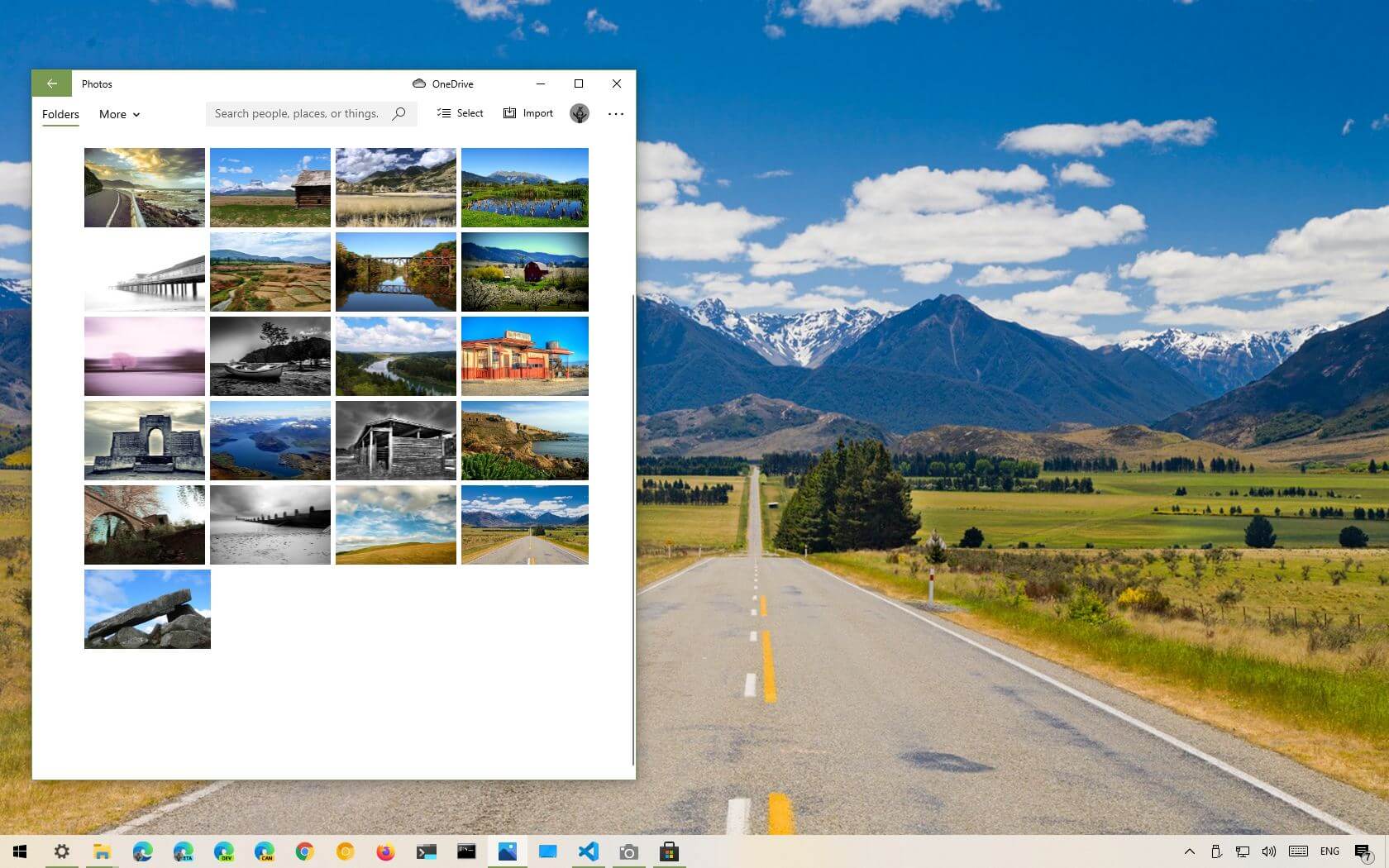Open the OneDrive cloud status

443,83
